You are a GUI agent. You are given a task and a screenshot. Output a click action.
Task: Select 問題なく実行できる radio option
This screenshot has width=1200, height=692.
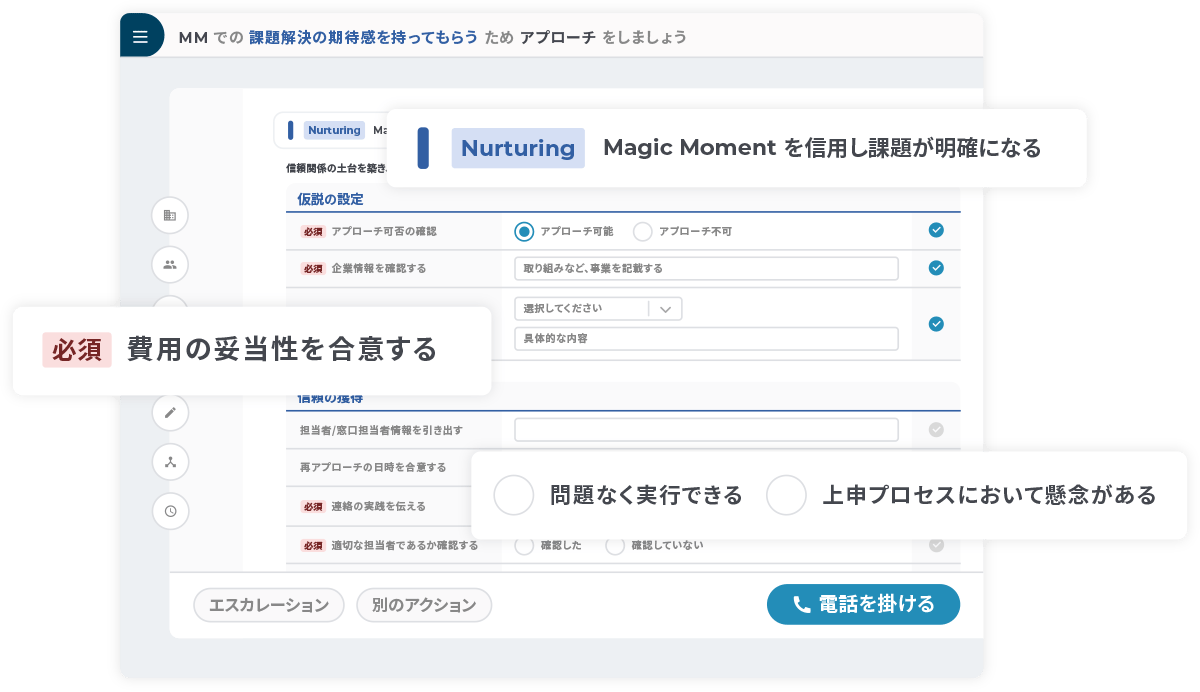click(x=514, y=495)
